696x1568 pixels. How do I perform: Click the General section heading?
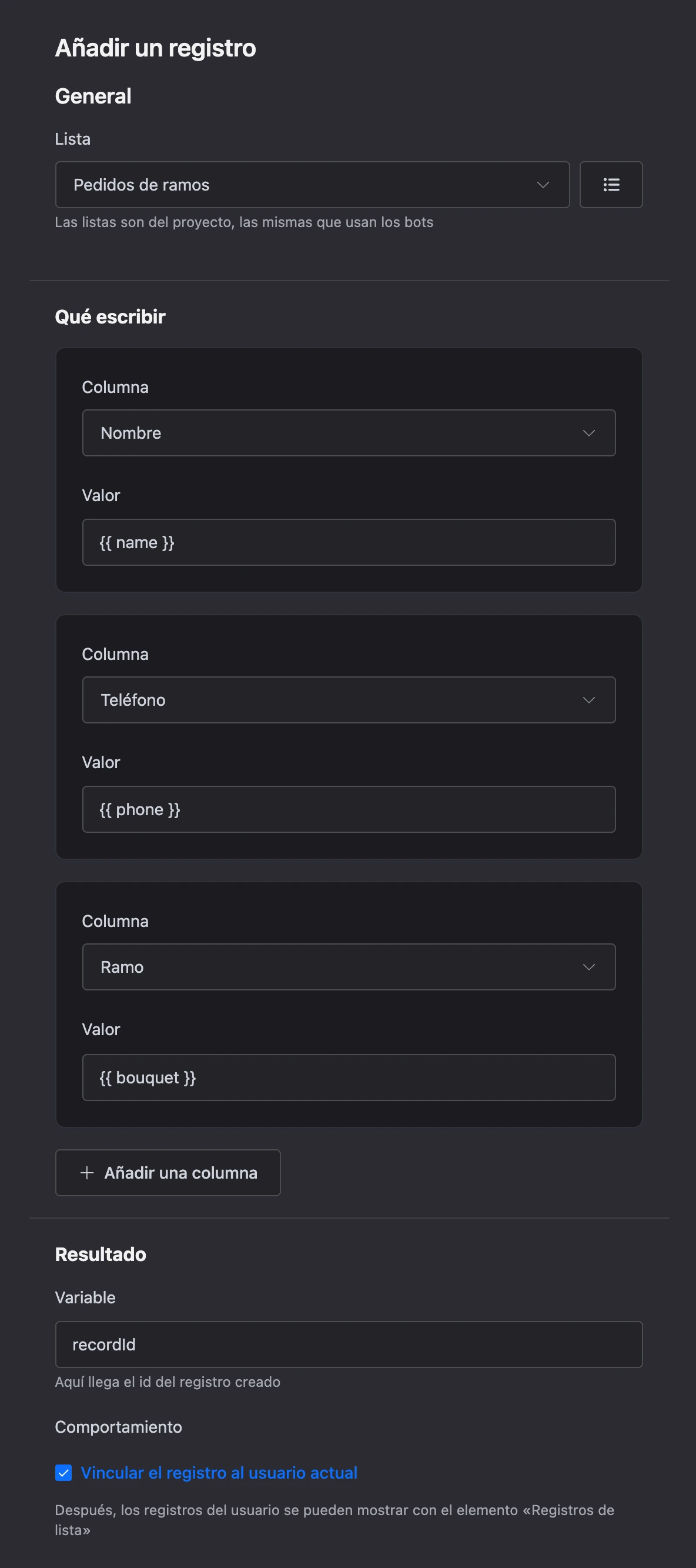pyautogui.click(x=93, y=96)
